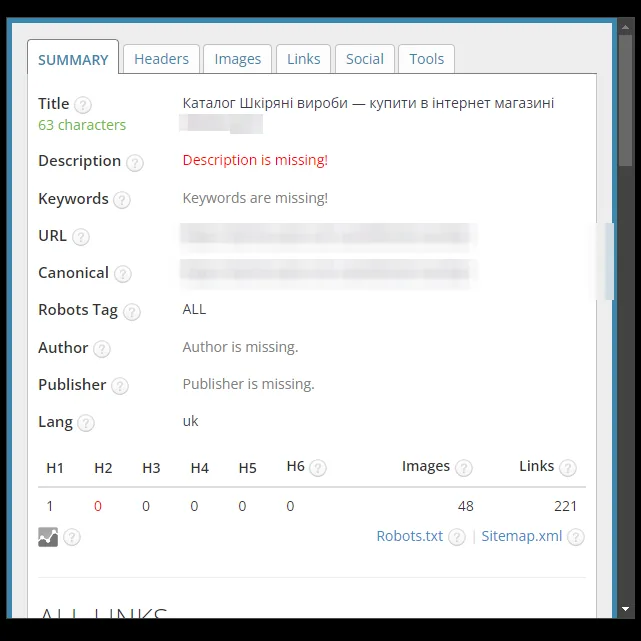Click the vertical scrollbar thumb
This screenshot has width=641, height=641.
pyautogui.click(x=625, y=101)
